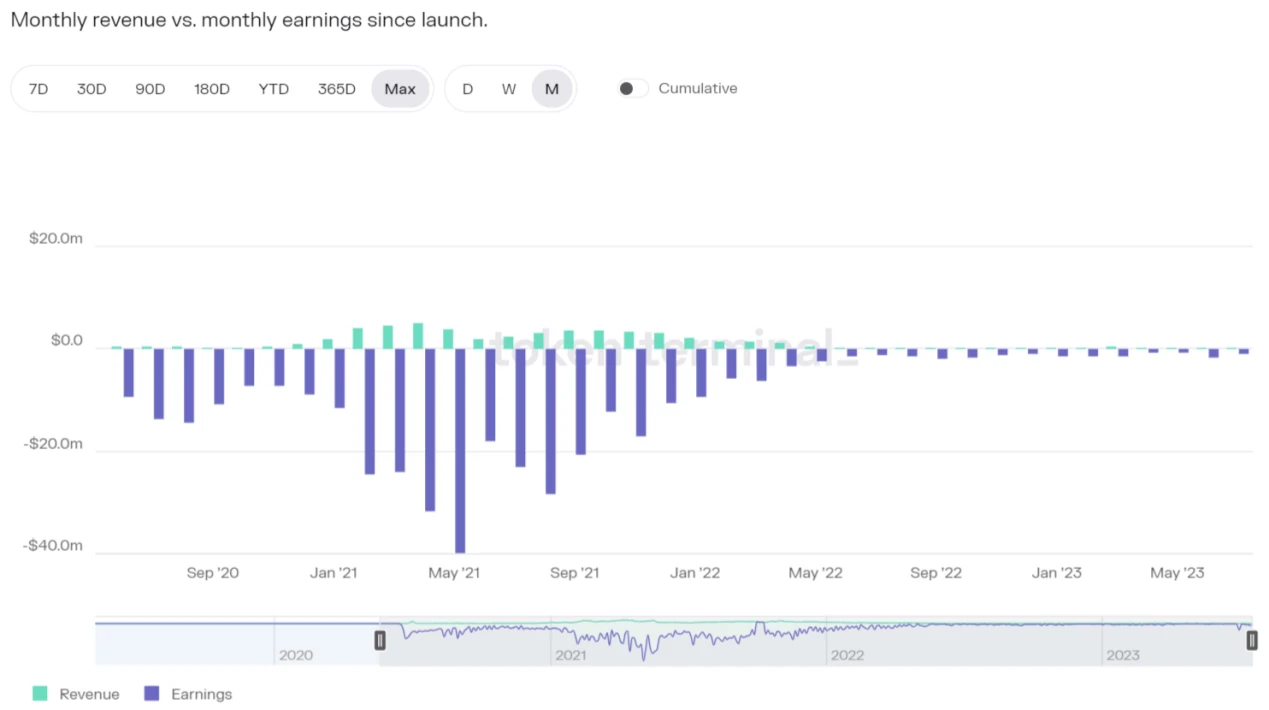Select YTD time range
The height and width of the screenshot is (710, 1269).
click(x=273, y=89)
